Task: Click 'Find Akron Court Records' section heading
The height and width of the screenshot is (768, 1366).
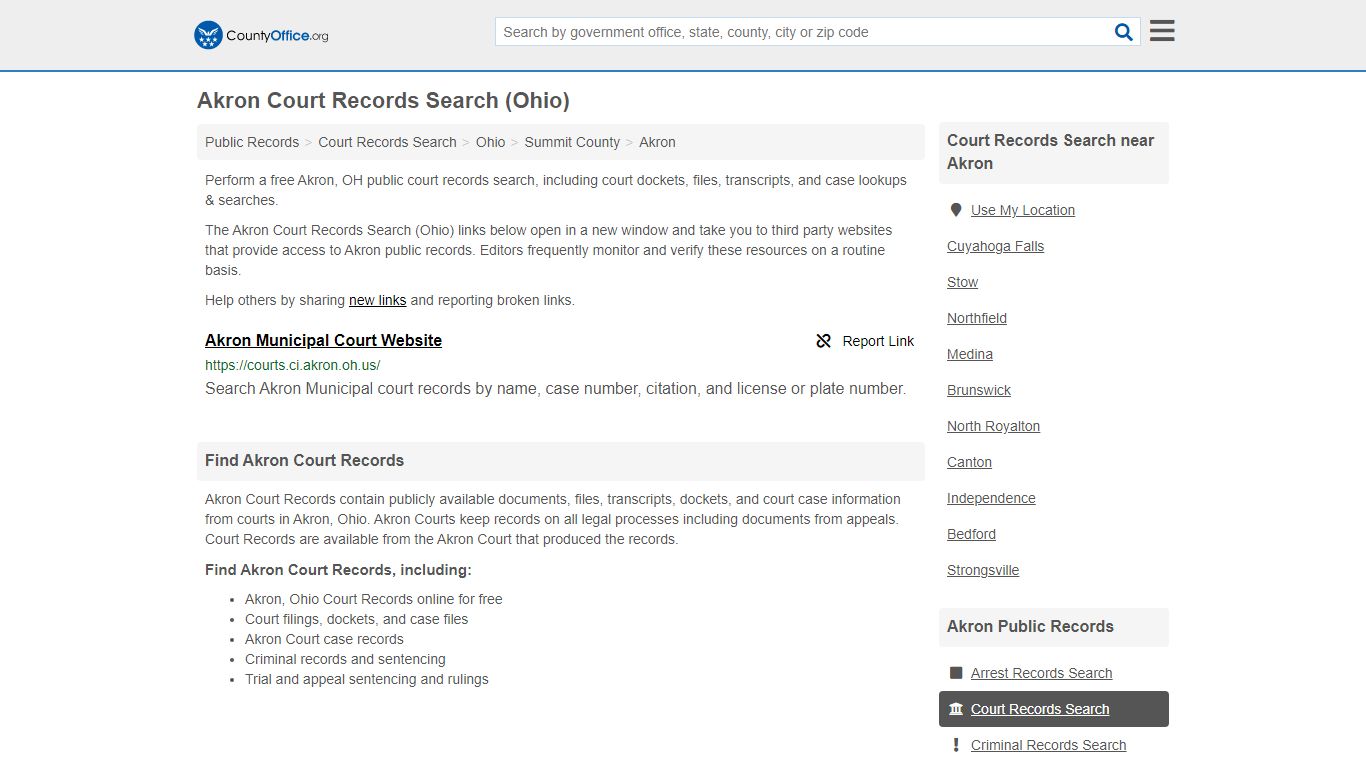Action: click(x=304, y=461)
